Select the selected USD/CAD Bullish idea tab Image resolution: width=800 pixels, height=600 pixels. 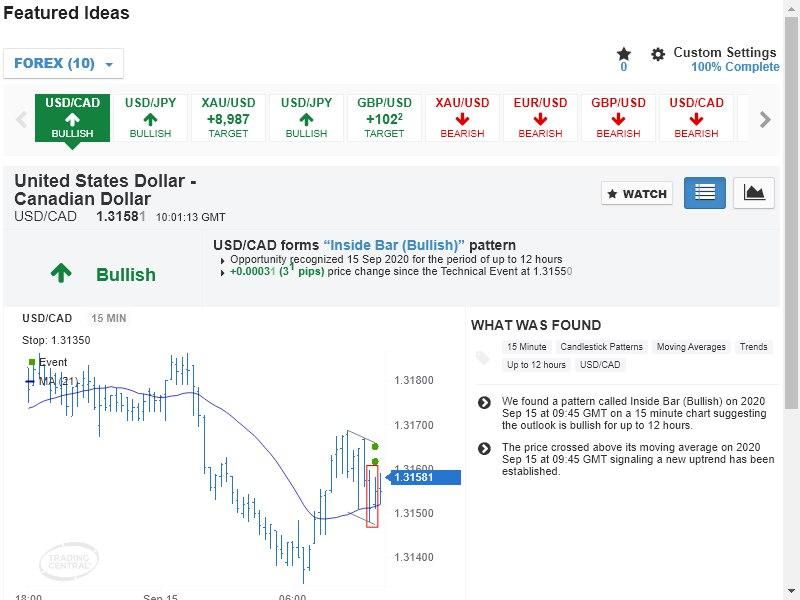click(x=72, y=118)
